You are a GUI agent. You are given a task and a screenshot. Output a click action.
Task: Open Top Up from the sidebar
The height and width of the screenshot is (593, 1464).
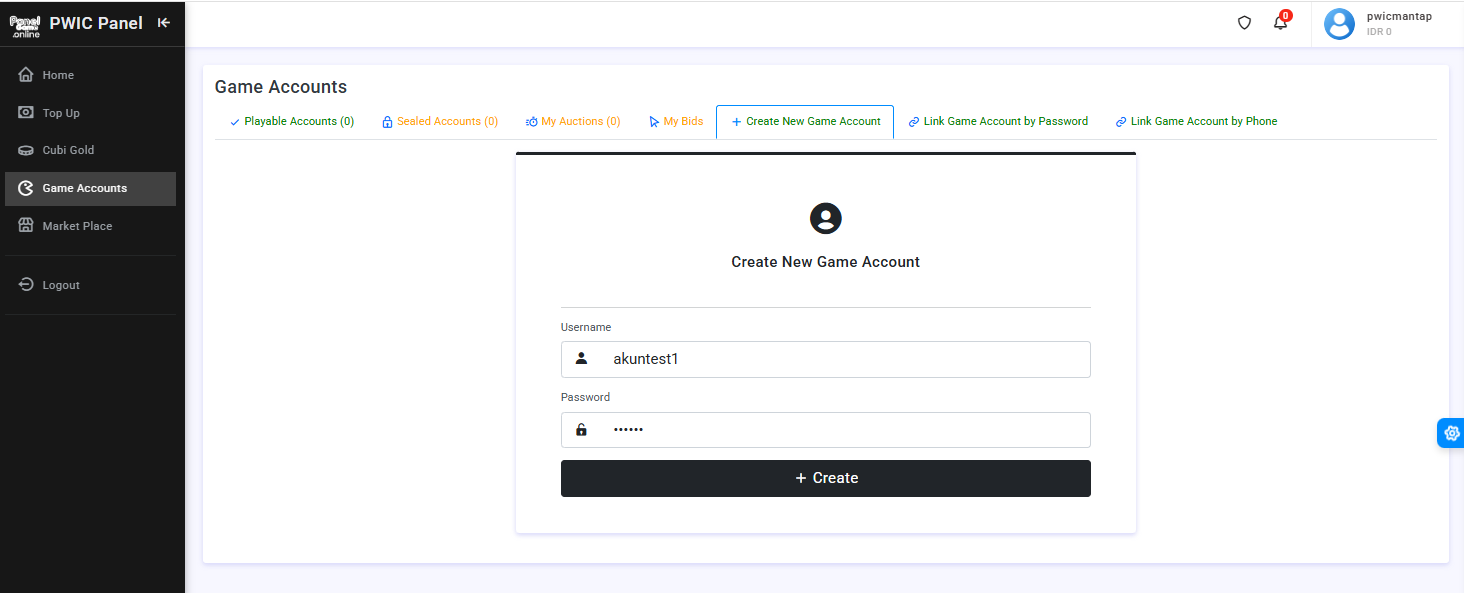tap(25, 112)
